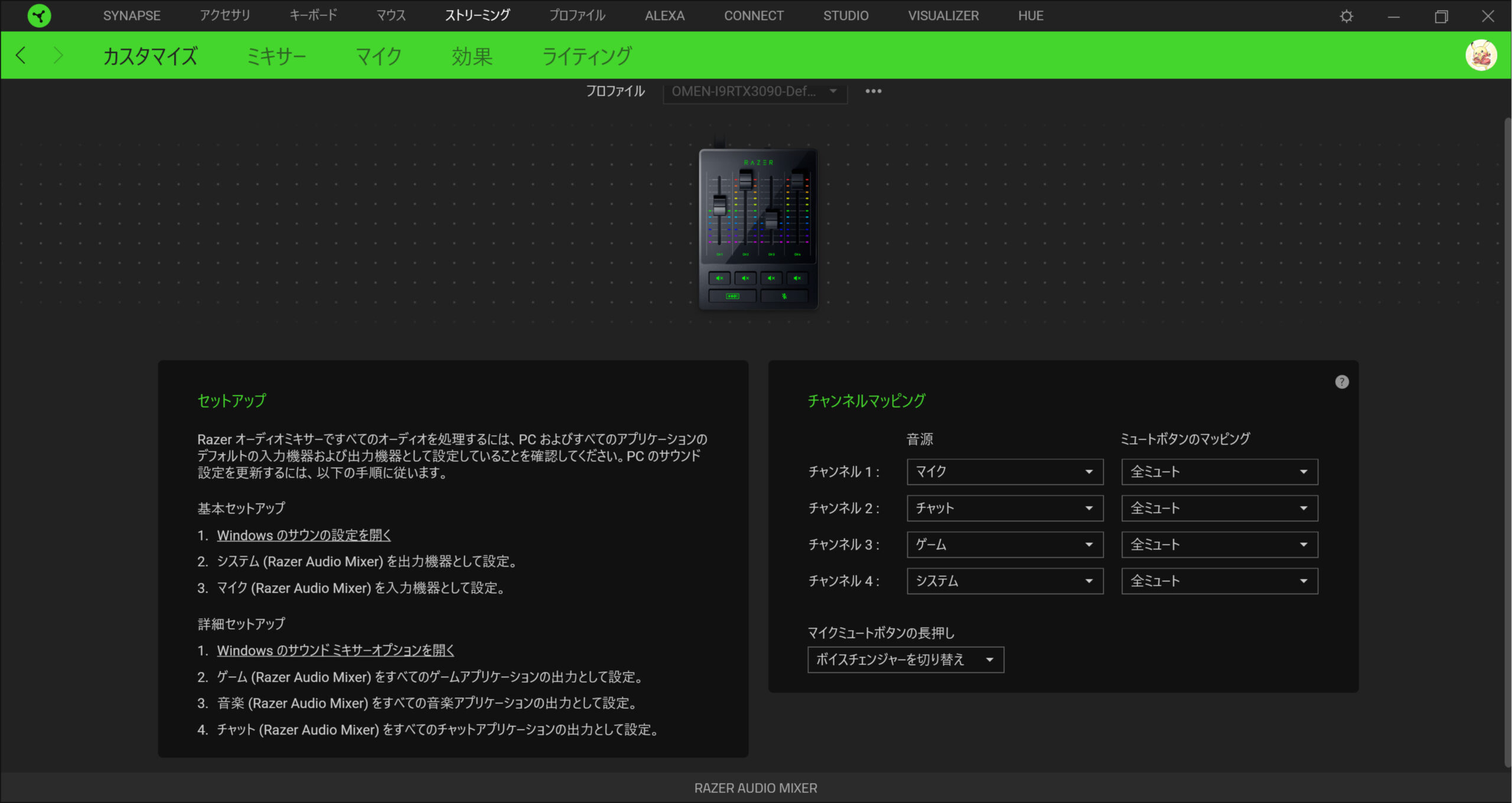Screen dimensions: 1512x803
Task: Open the HUE top tab
Action: pyautogui.click(x=1031, y=16)
